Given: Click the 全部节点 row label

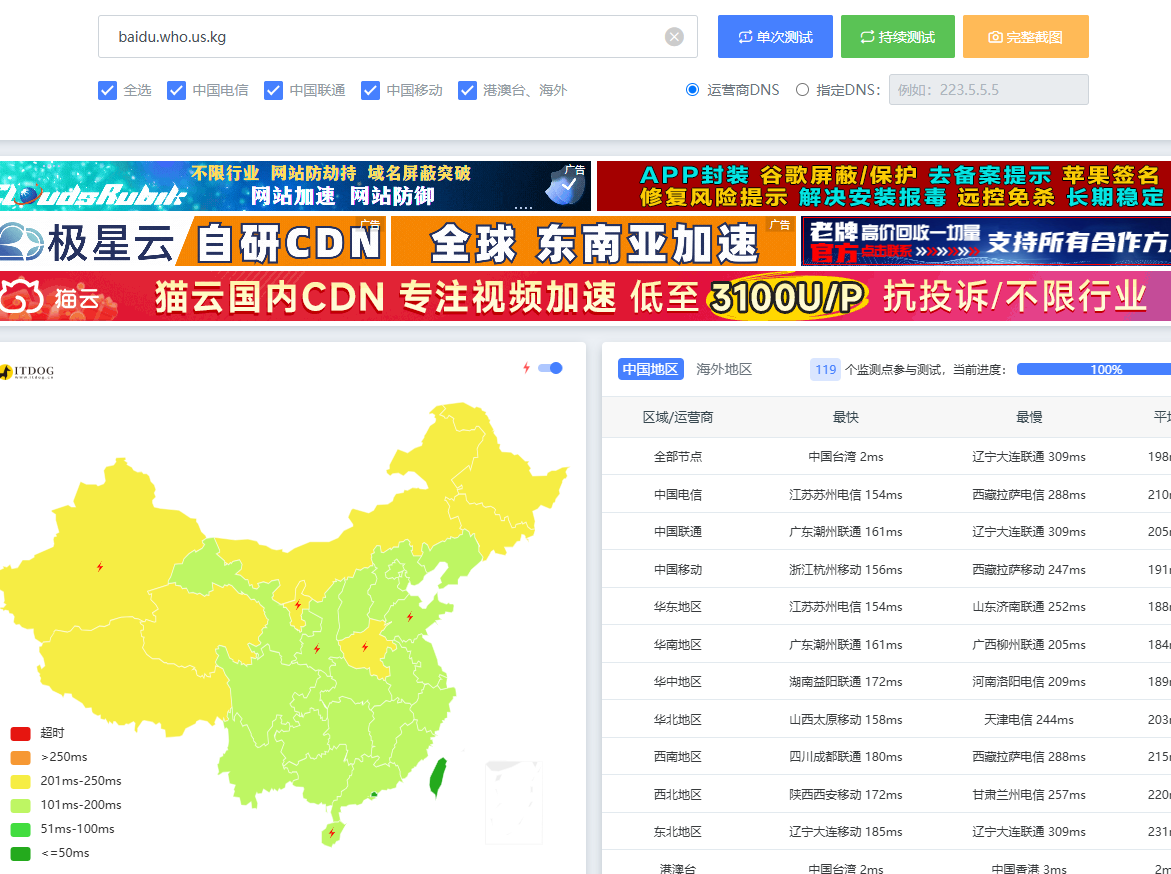Looking at the screenshot, I should pos(678,456).
